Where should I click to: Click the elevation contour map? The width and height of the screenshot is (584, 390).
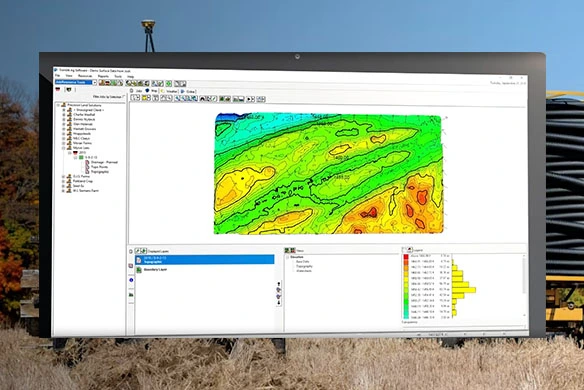(x=328, y=174)
